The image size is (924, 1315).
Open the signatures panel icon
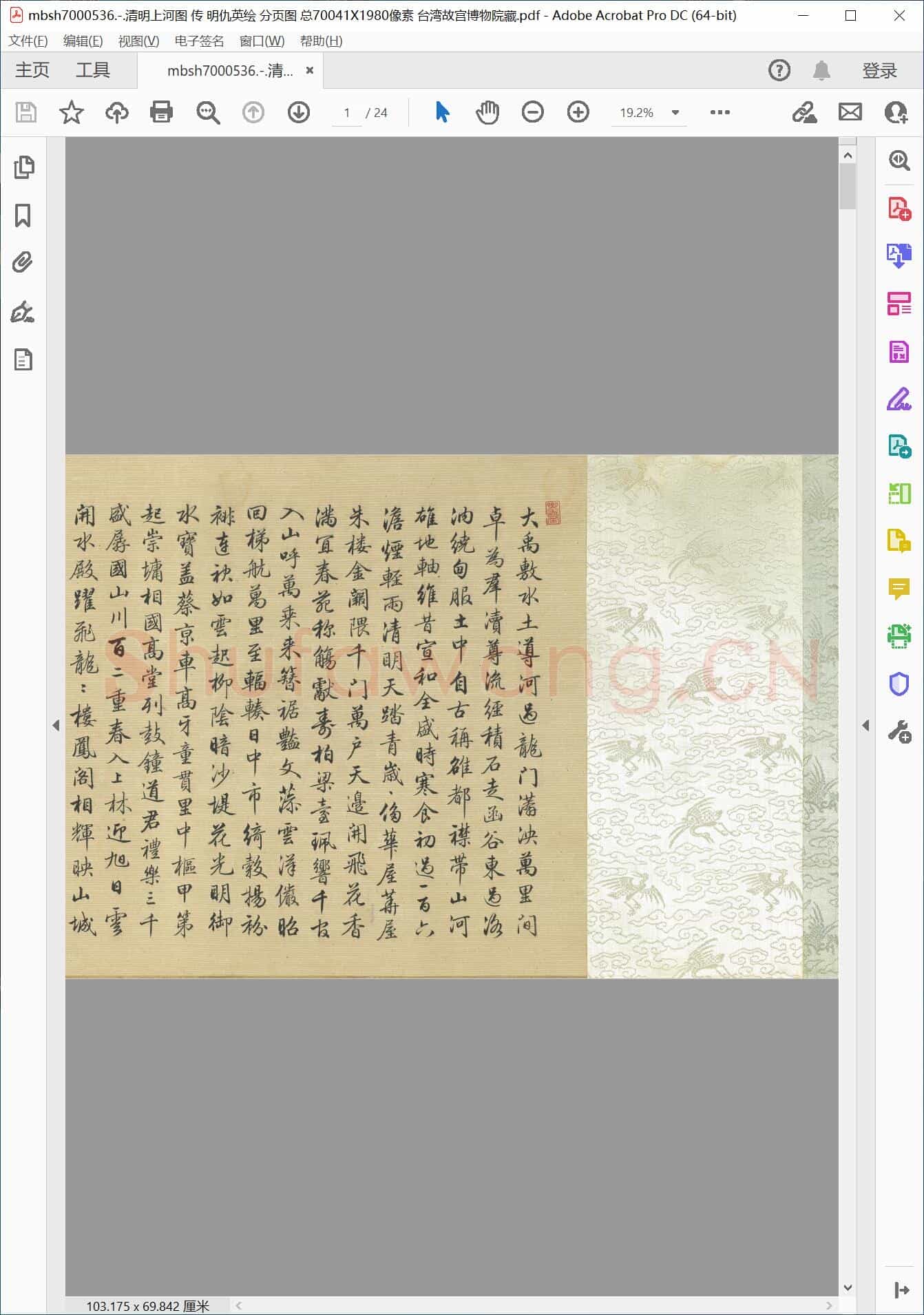point(23,312)
